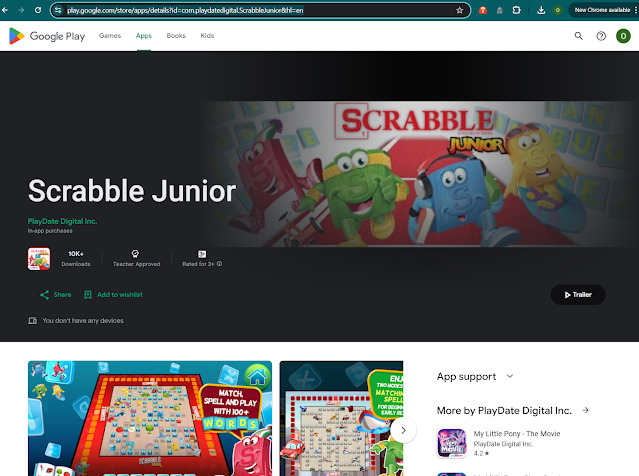Bookmark this page with the star icon

pyautogui.click(x=460, y=10)
